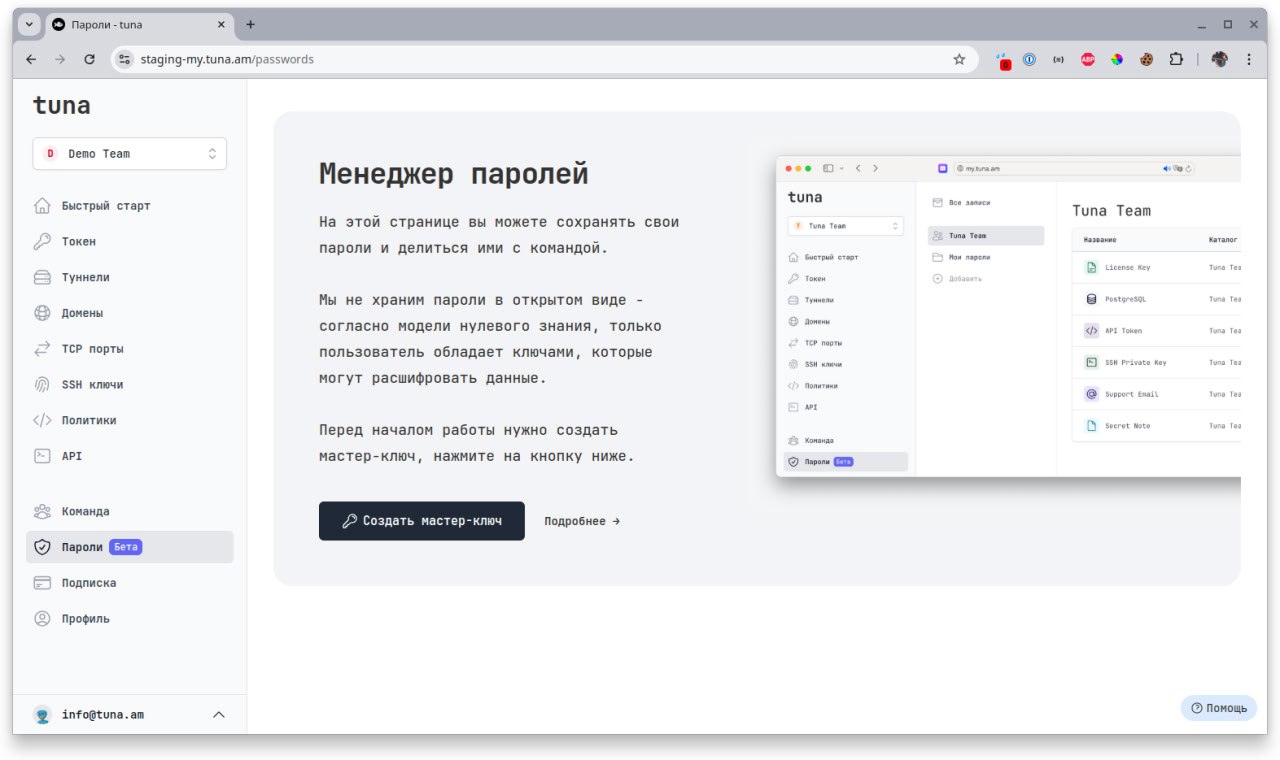
Task: Click the Команда people icon in sidebar
Action: pyautogui.click(x=42, y=511)
